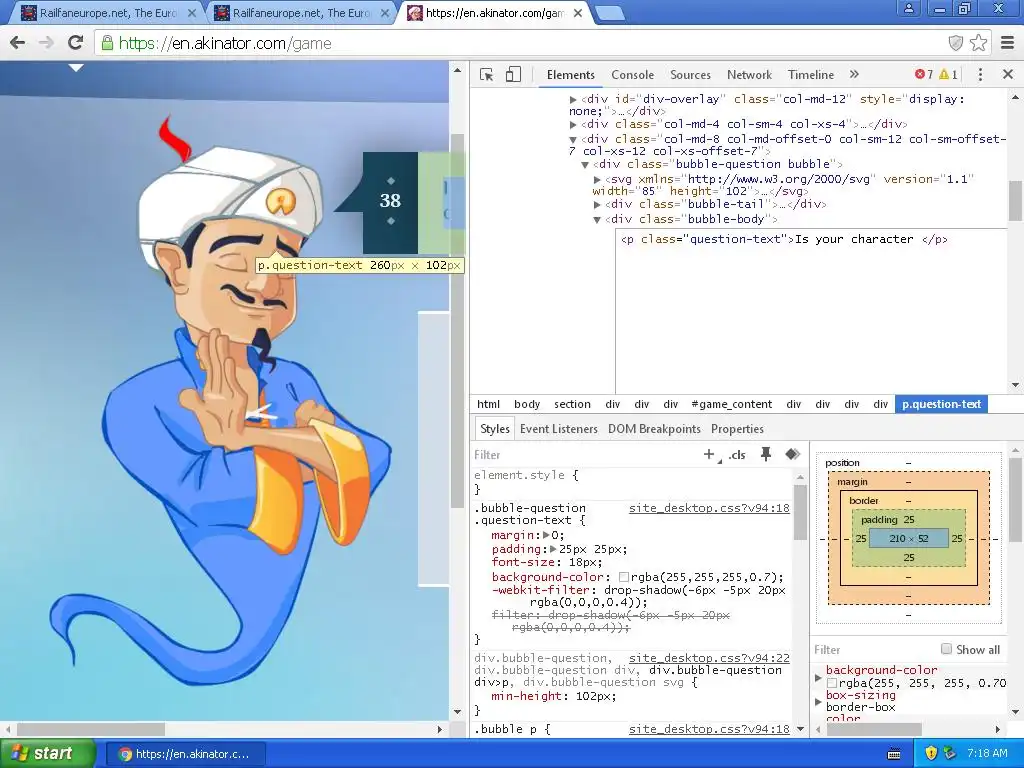The image size is (1024, 768).
Task: Expand the div-overlay node
Action: pos(573,99)
